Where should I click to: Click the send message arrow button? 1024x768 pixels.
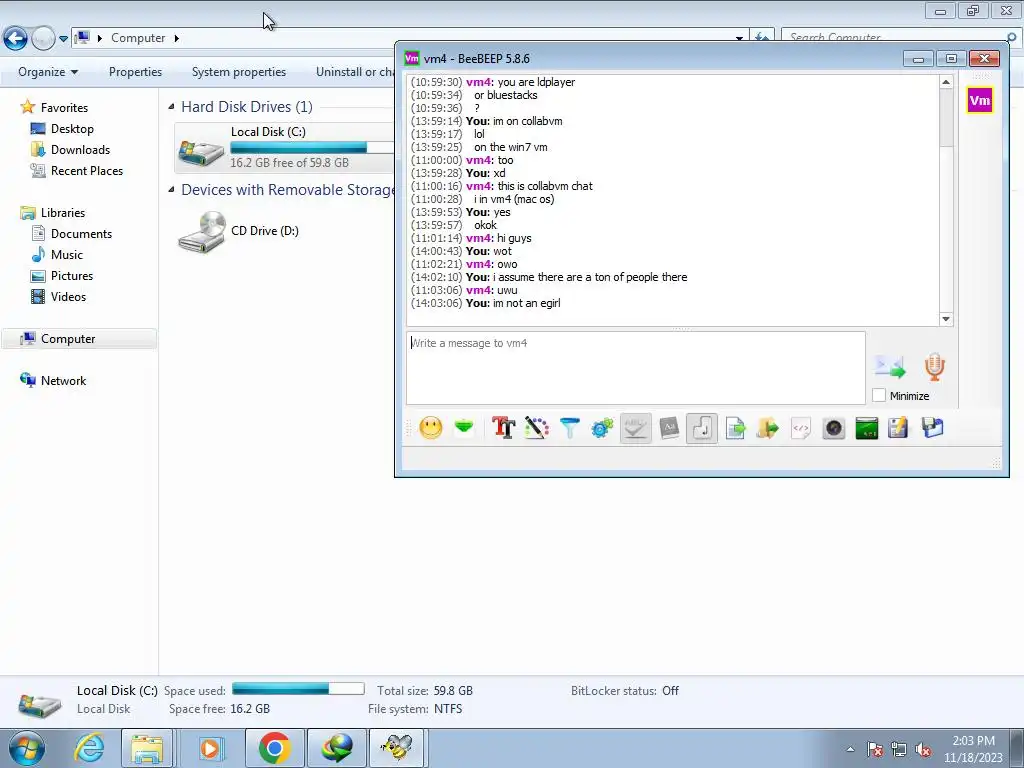890,367
